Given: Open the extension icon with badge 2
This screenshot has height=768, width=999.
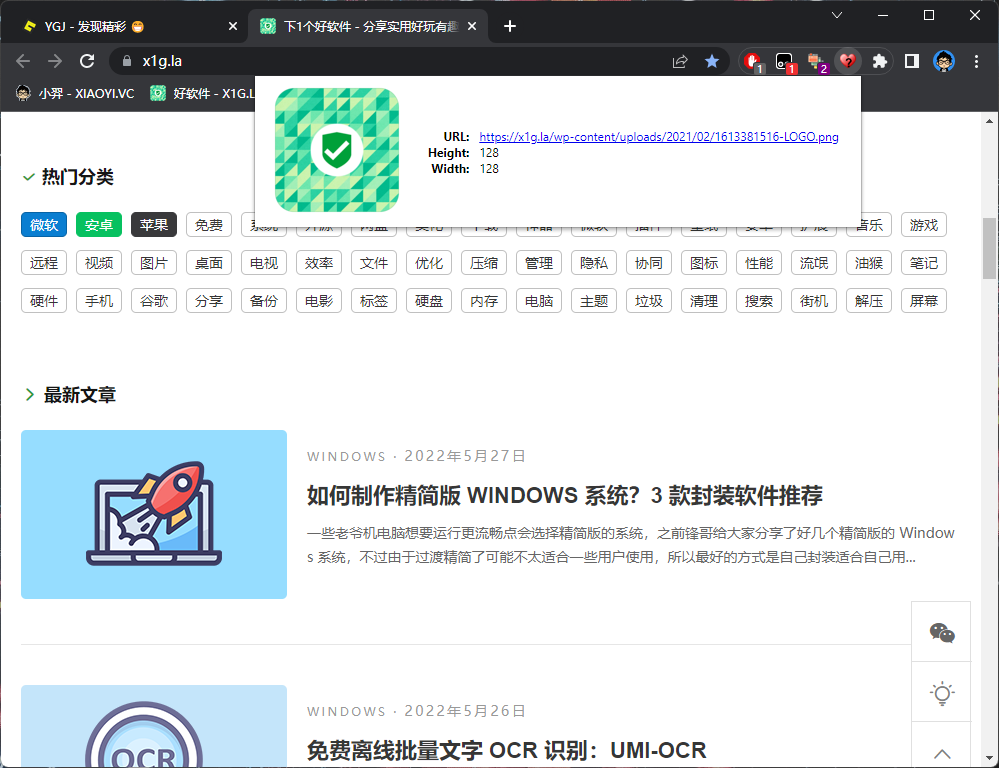Looking at the screenshot, I should point(815,61).
